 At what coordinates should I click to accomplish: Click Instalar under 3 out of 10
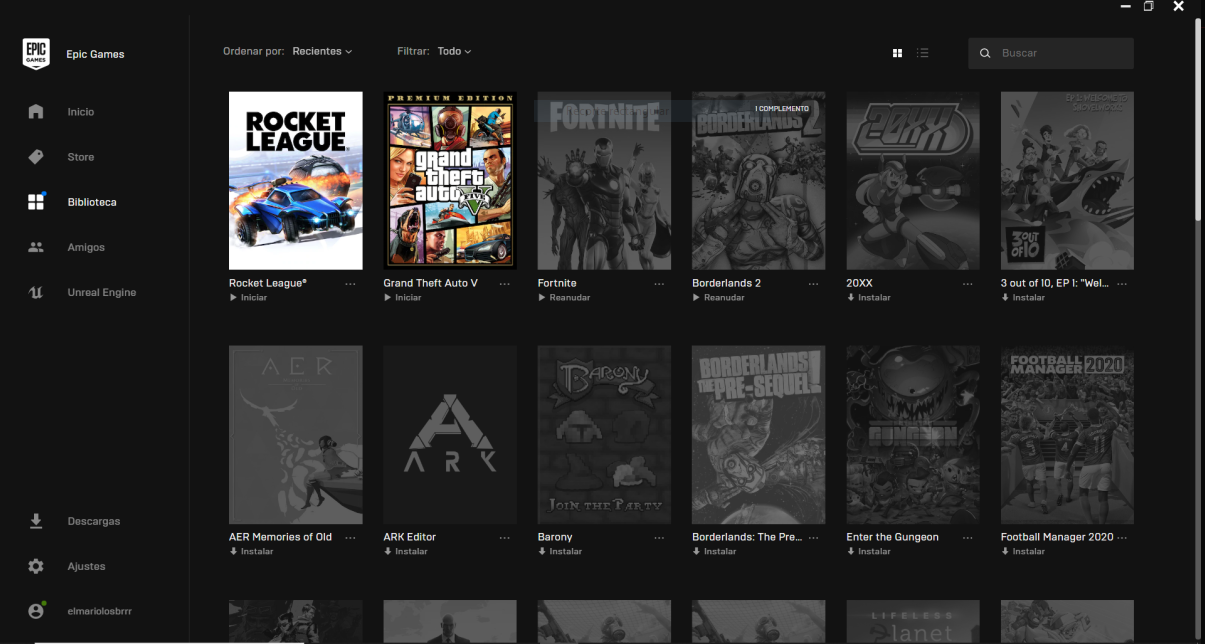pos(1023,298)
